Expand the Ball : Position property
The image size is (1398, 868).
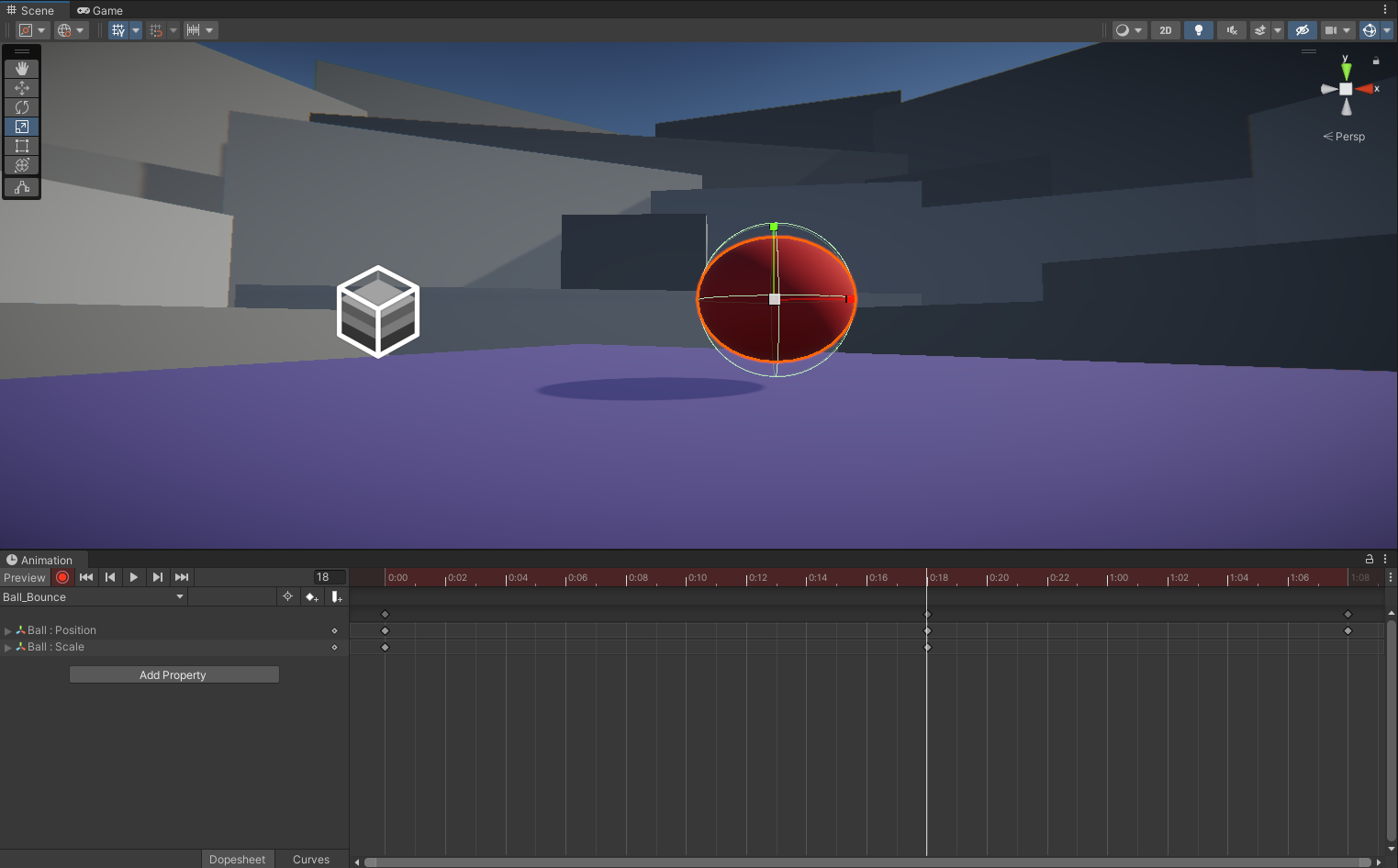[8, 631]
